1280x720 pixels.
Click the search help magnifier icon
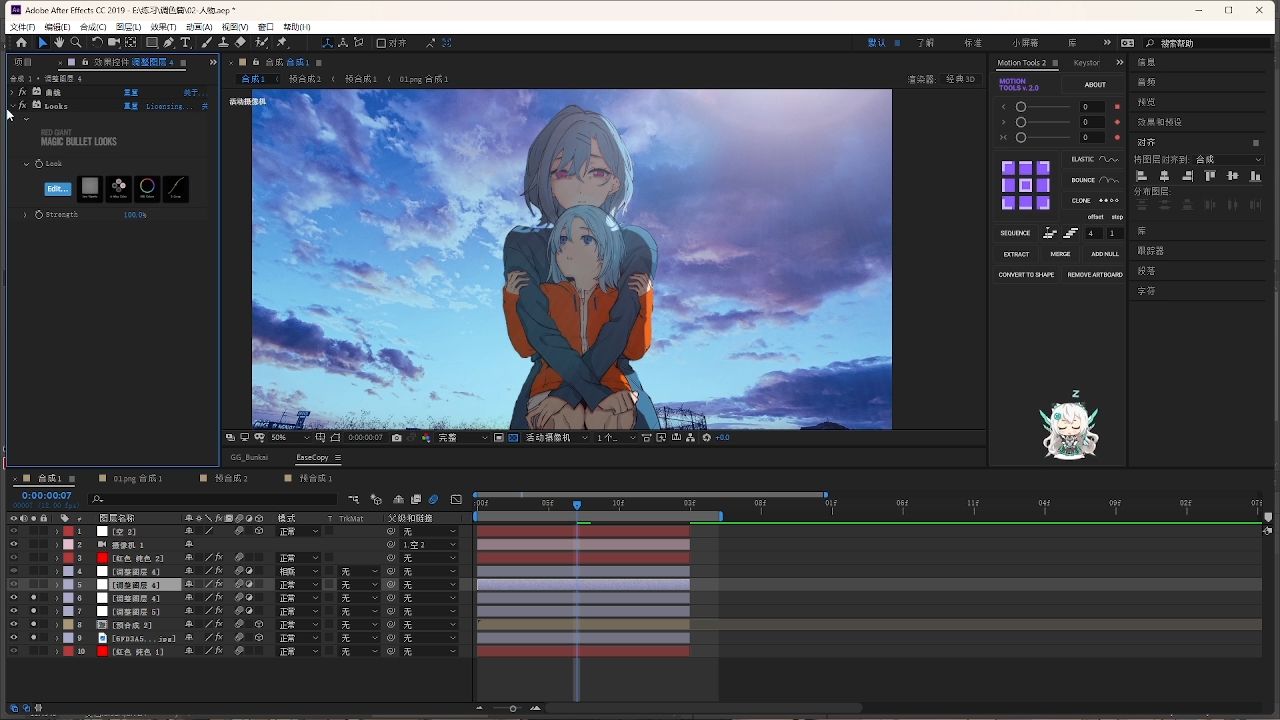(1150, 43)
